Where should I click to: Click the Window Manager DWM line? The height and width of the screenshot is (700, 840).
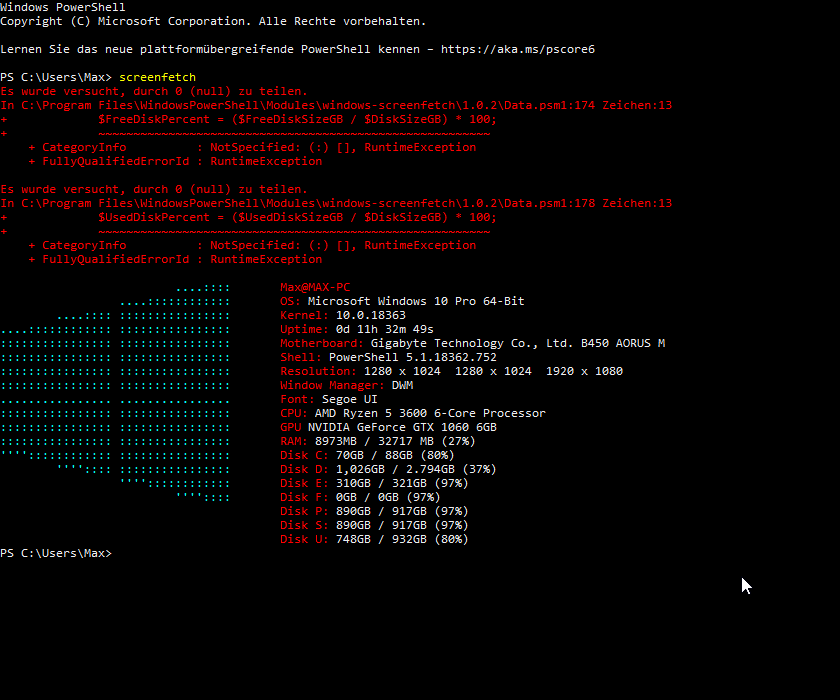point(347,385)
